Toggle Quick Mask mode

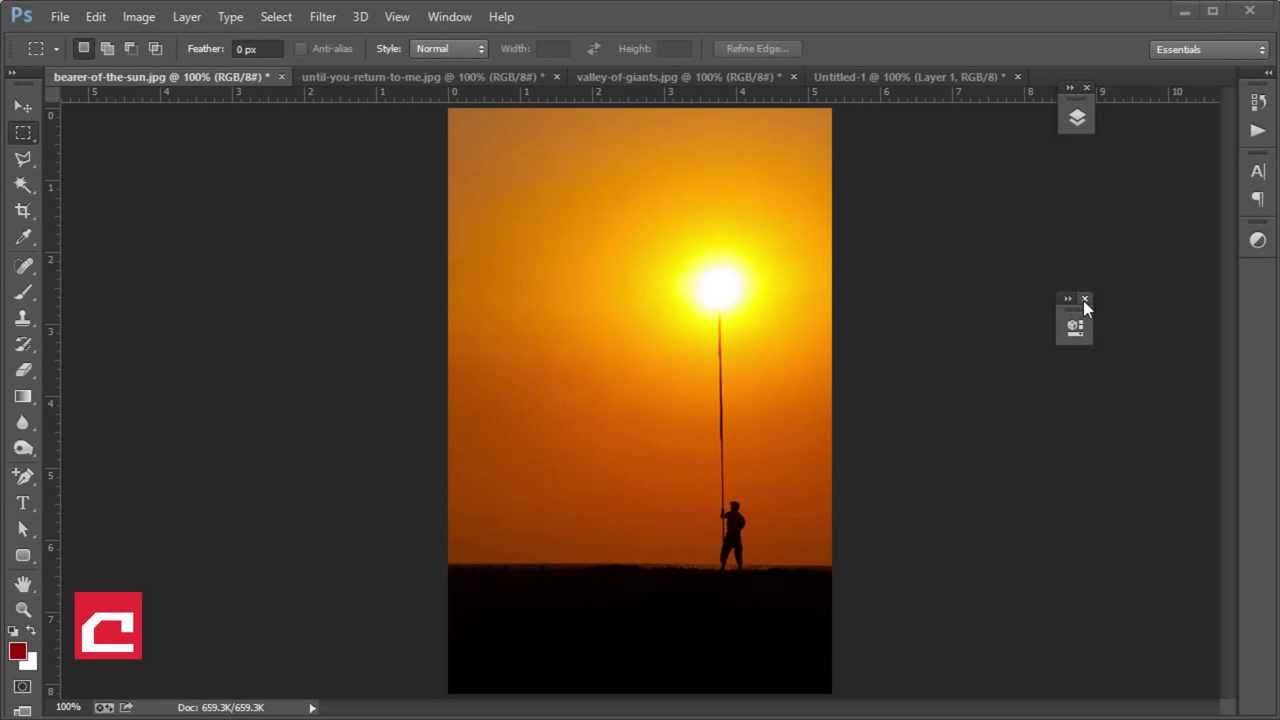tap(23, 687)
